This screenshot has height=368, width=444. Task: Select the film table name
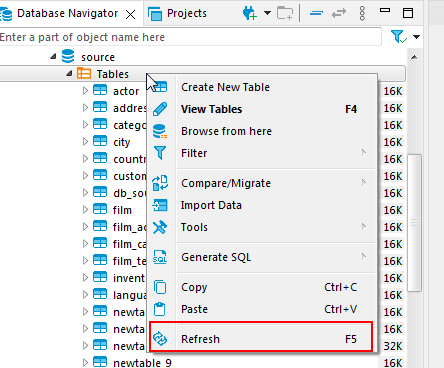tap(122, 210)
